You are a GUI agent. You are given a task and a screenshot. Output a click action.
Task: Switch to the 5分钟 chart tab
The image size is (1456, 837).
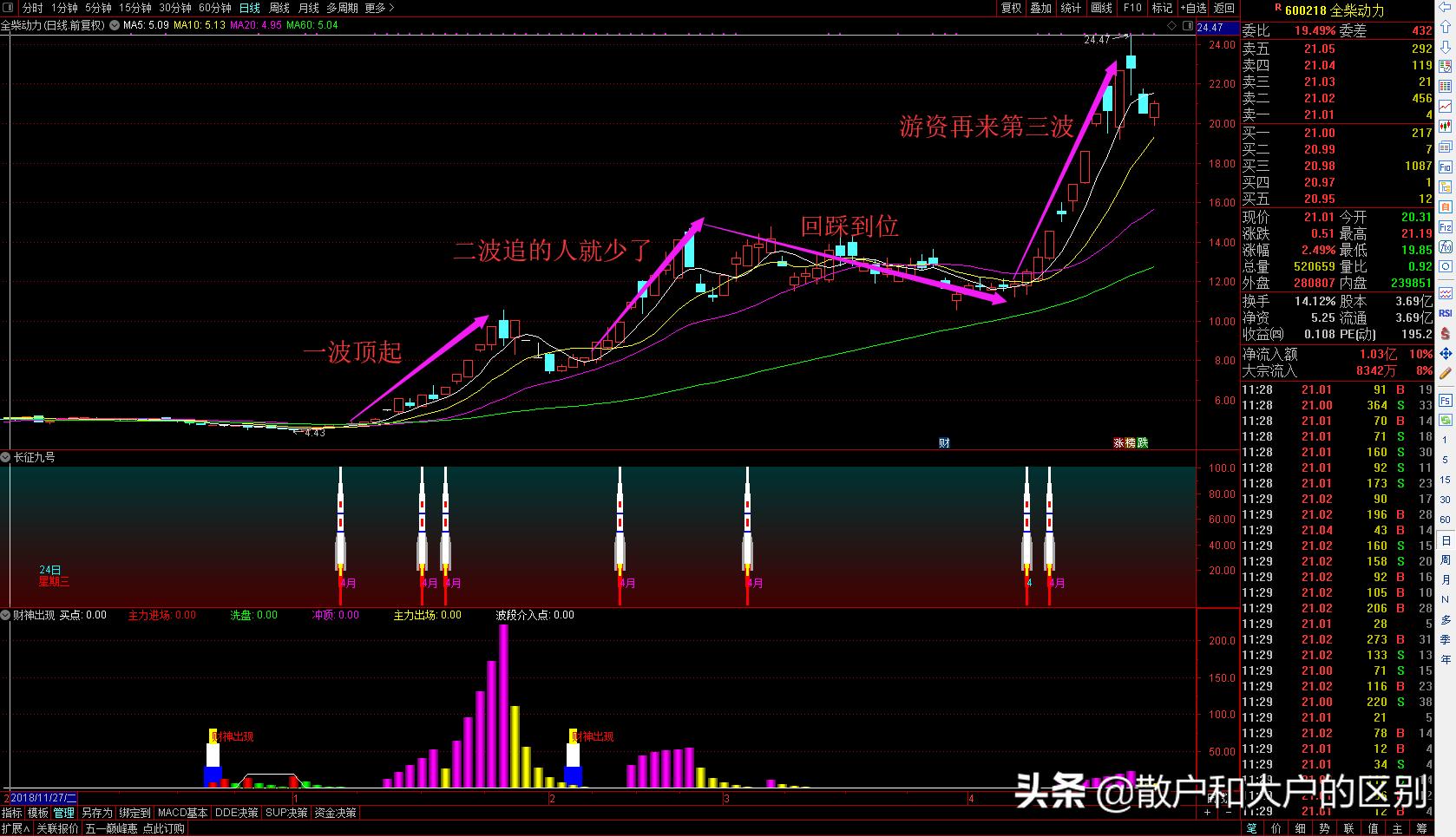click(98, 8)
